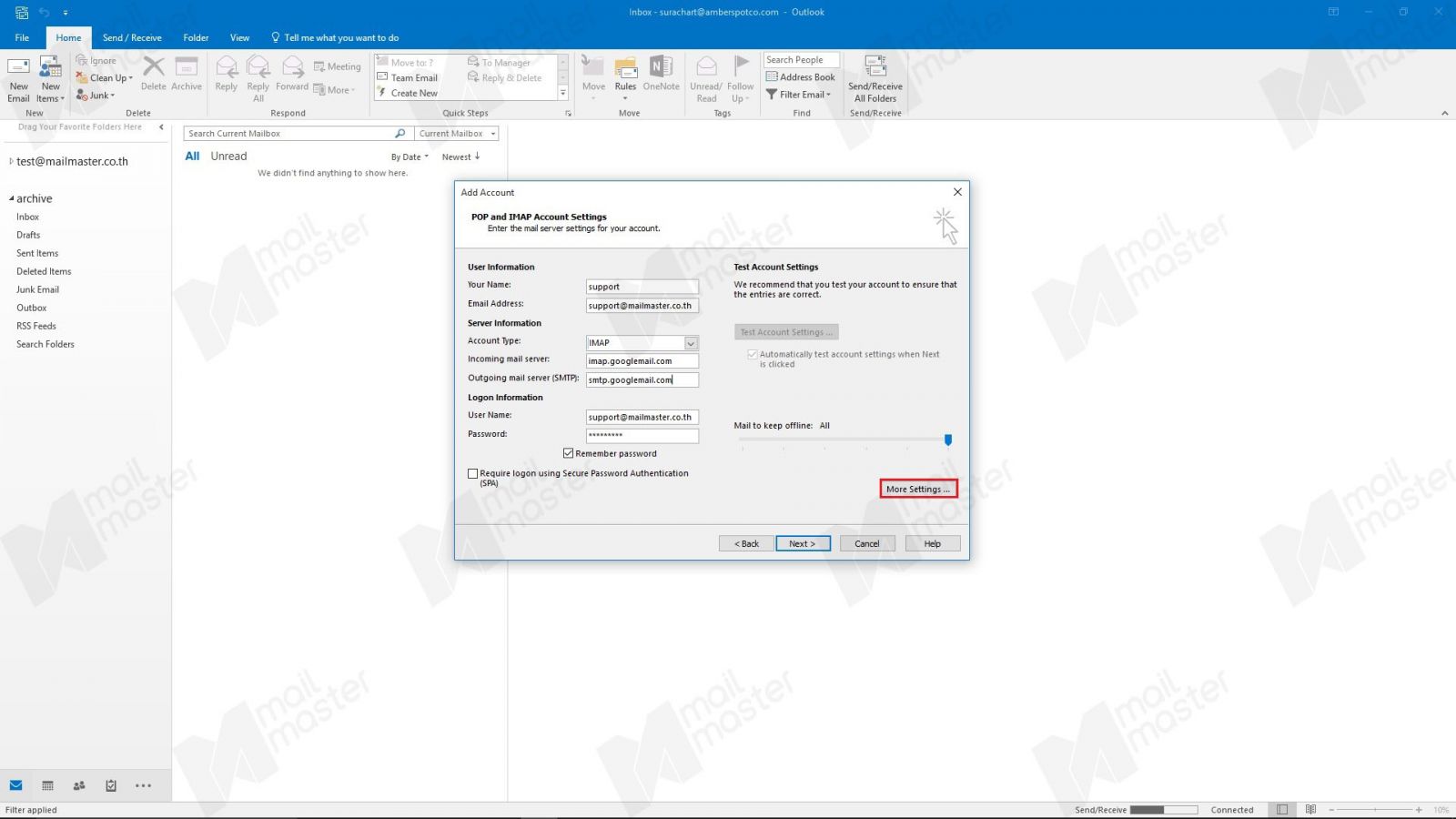Image resolution: width=1456 pixels, height=819 pixels.
Task: Click the Forward ribbon icon
Action: [x=292, y=75]
